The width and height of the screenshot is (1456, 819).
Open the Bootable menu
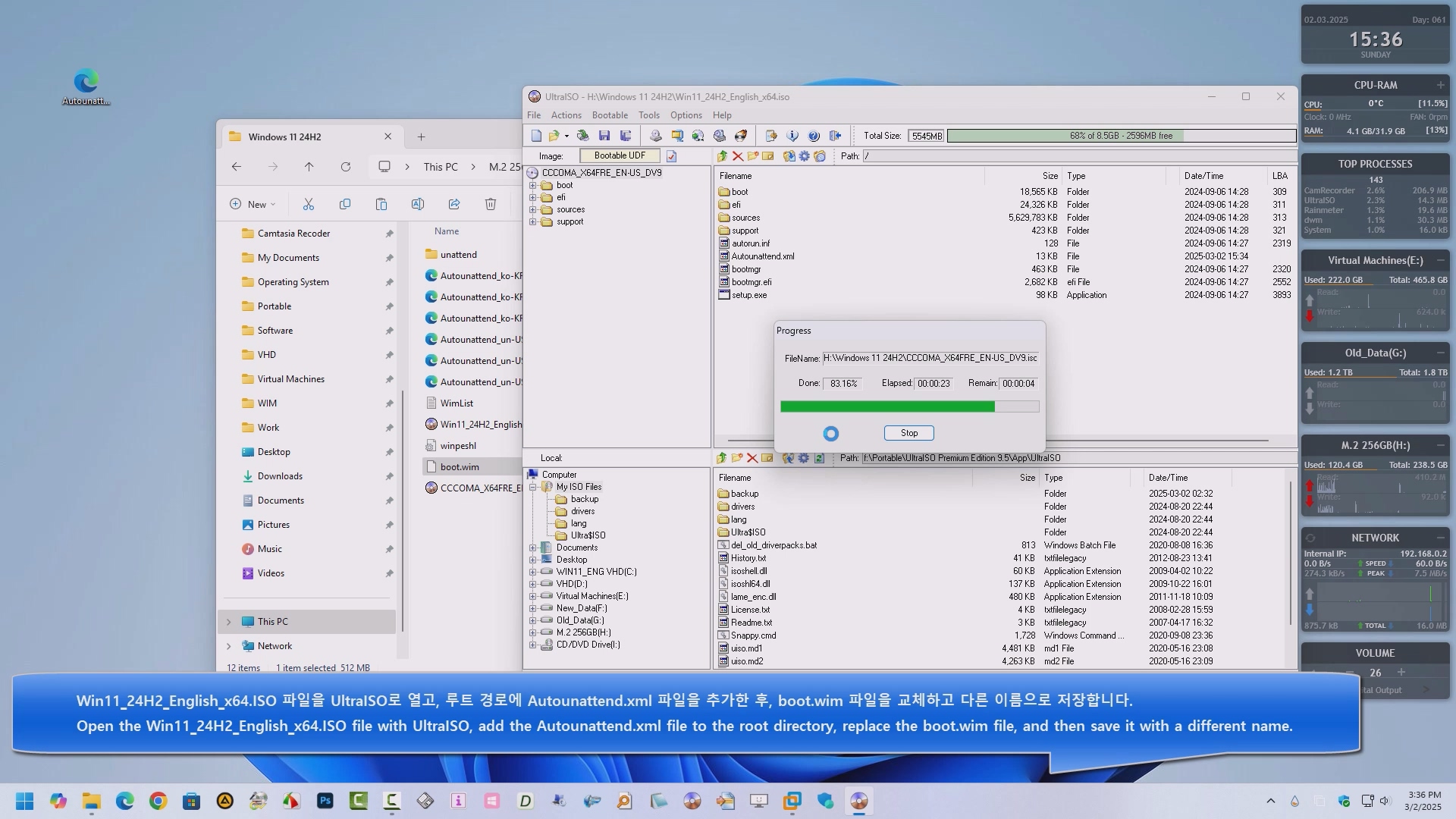pyautogui.click(x=610, y=115)
